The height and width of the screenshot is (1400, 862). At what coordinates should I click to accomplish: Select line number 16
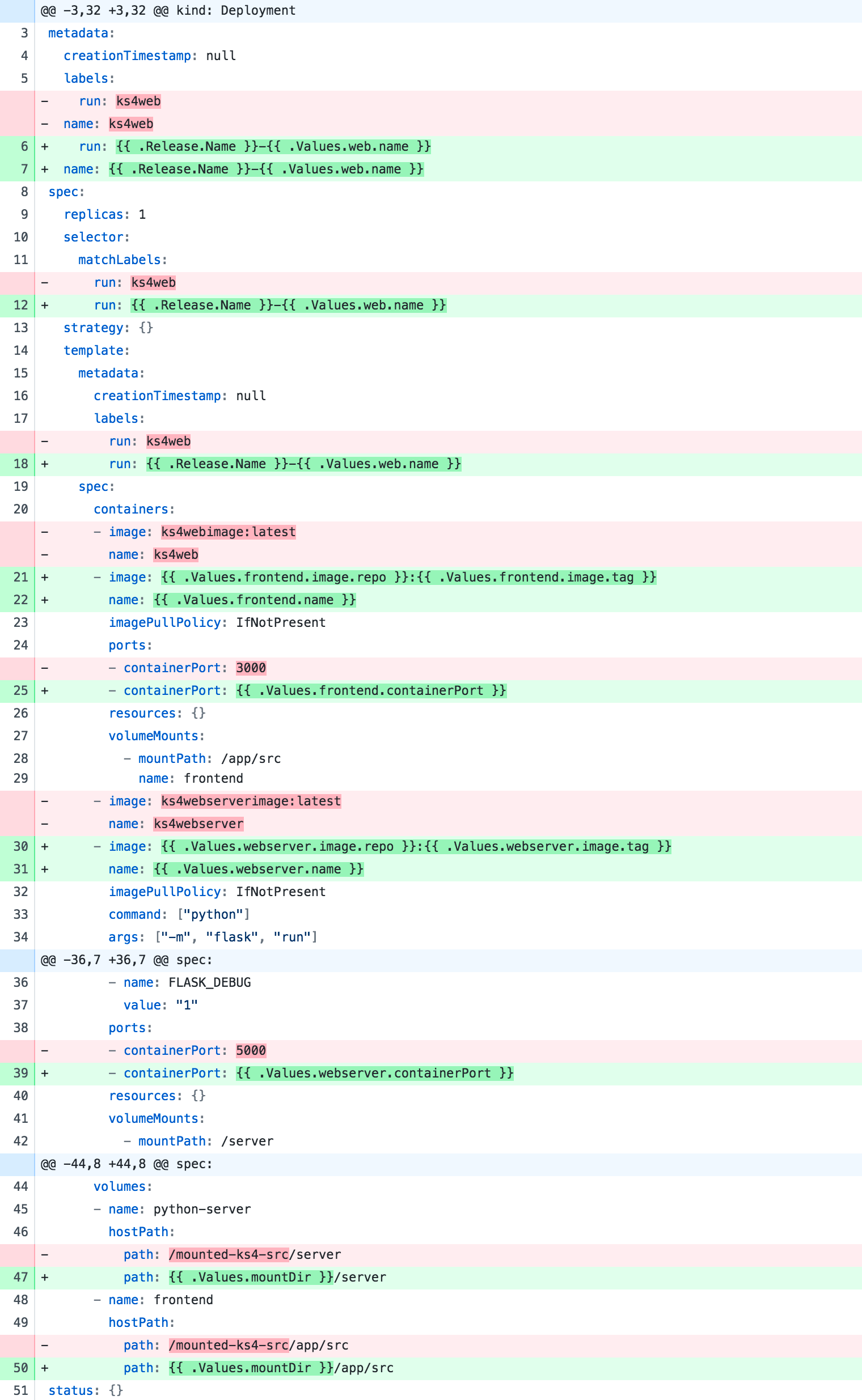20,396
